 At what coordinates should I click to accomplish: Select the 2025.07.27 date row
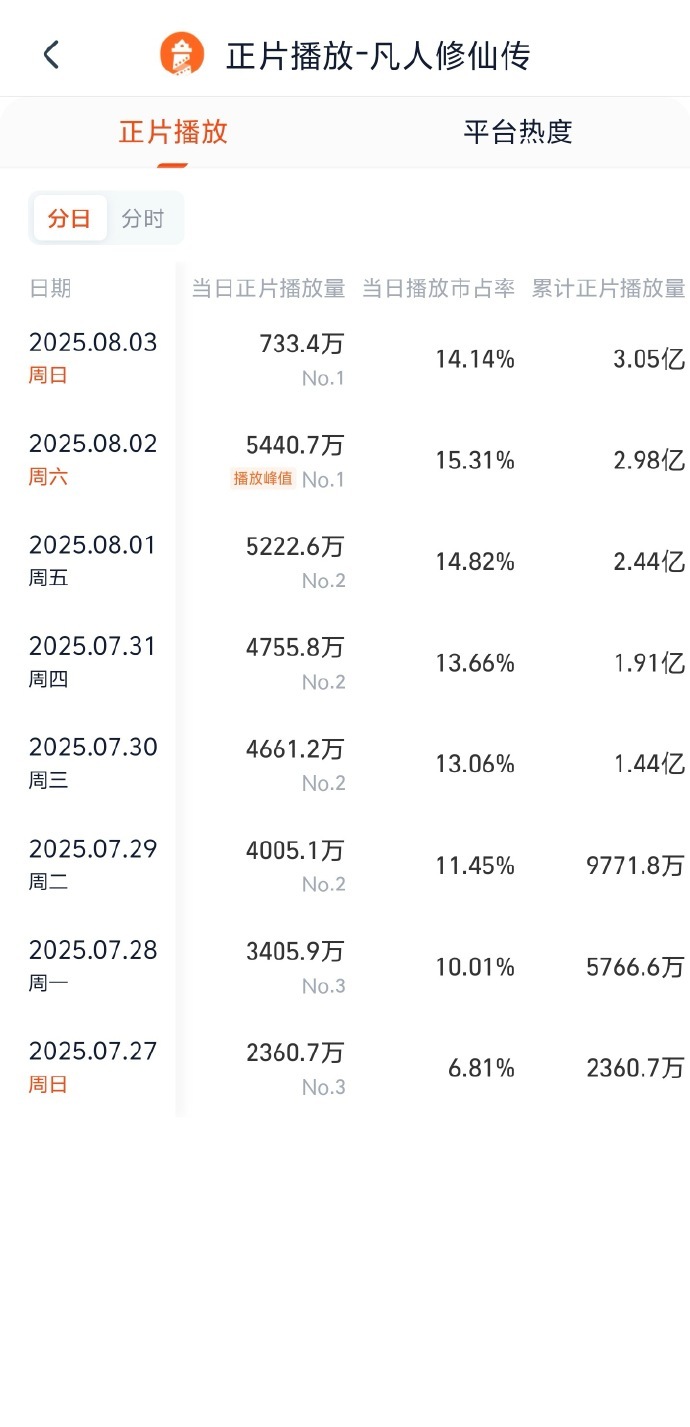click(345, 1068)
